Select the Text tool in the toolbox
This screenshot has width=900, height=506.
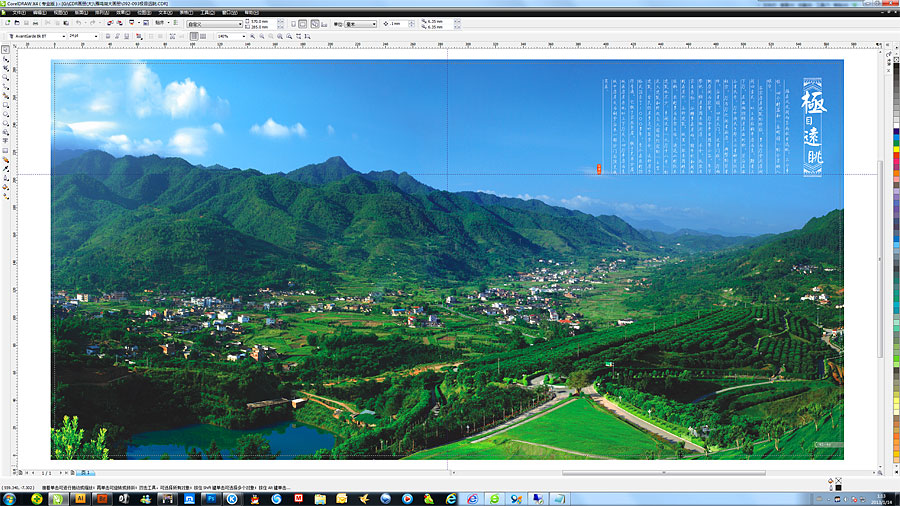tap(6, 141)
